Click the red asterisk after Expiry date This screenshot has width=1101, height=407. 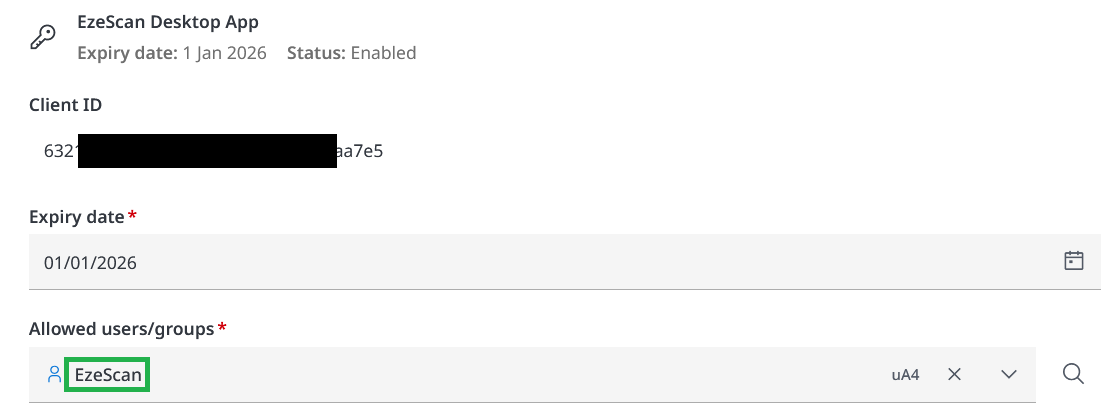click(x=133, y=216)
